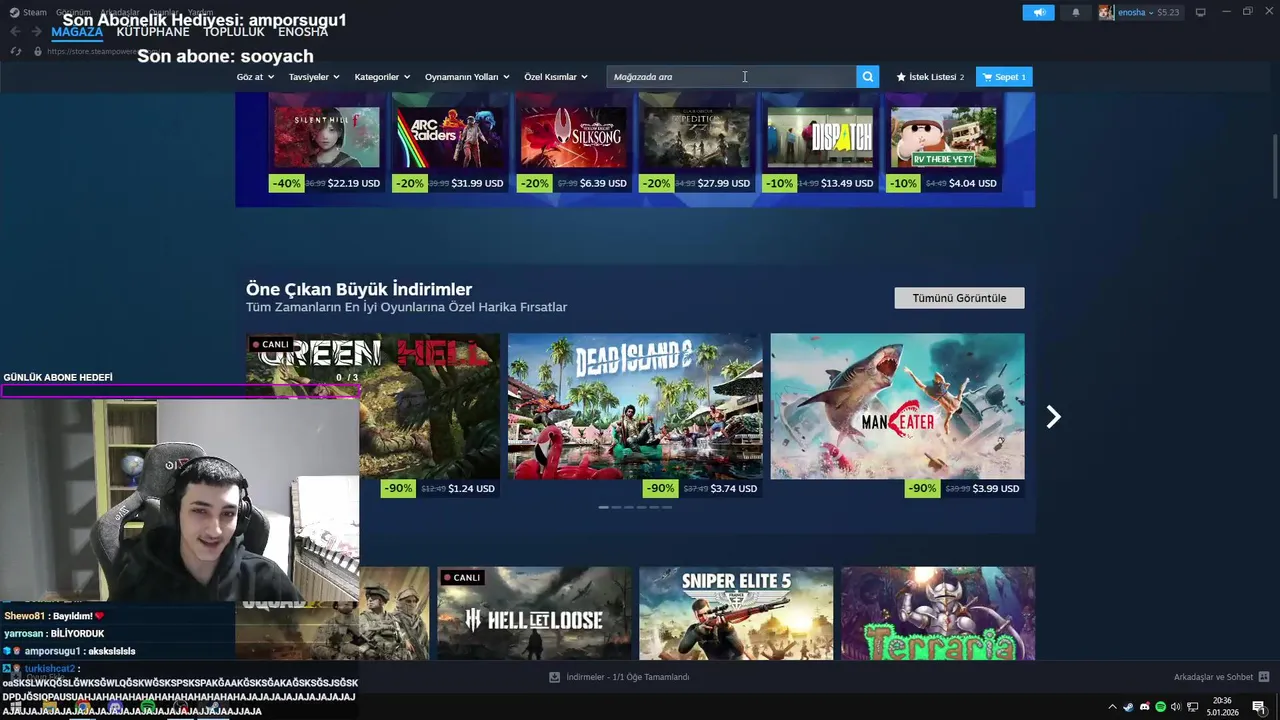This screenshot has height=720, width=1280.
Task: Expand the Tavsiyeler dropdown
Action: pyautogui.click(x=314, y=77)
